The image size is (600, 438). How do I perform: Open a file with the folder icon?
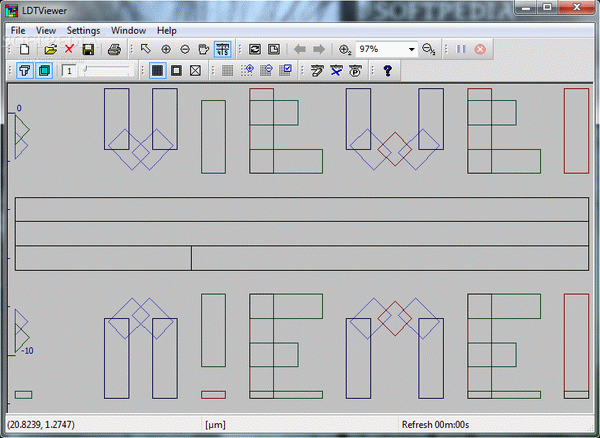pyautogui.click(x=51, y=49)
